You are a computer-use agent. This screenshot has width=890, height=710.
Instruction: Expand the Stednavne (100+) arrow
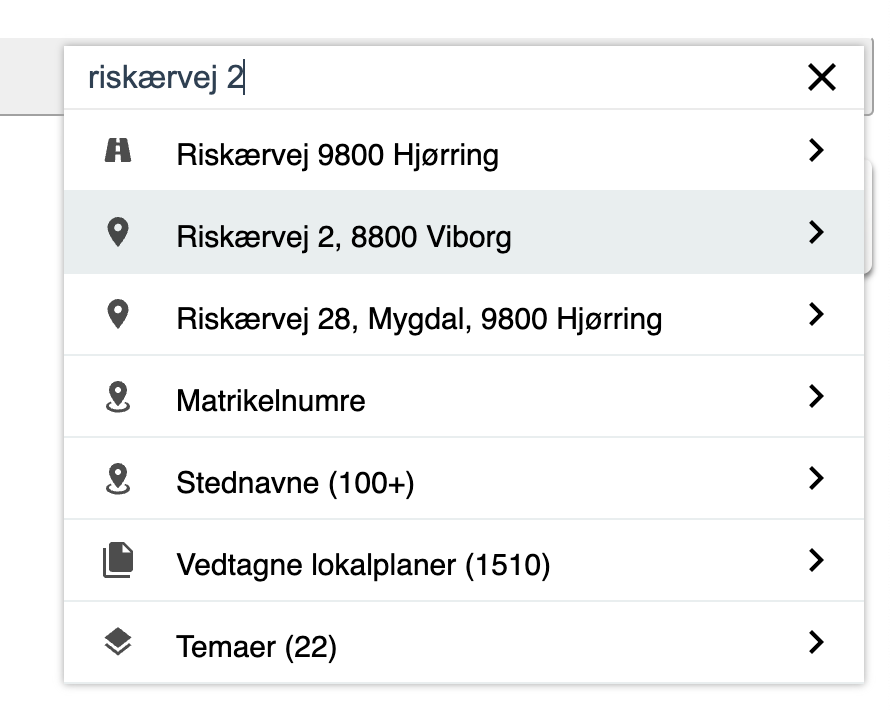tap(817, 479)
